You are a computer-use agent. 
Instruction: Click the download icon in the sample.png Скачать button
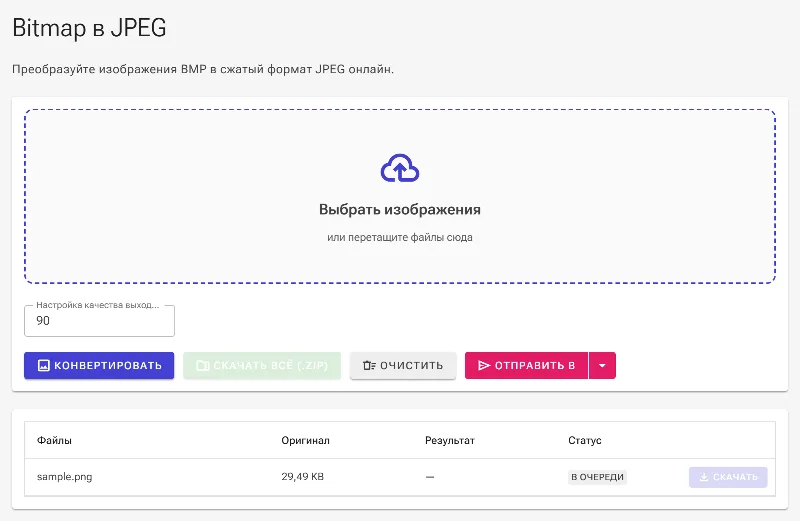click(x=704, y=477)
